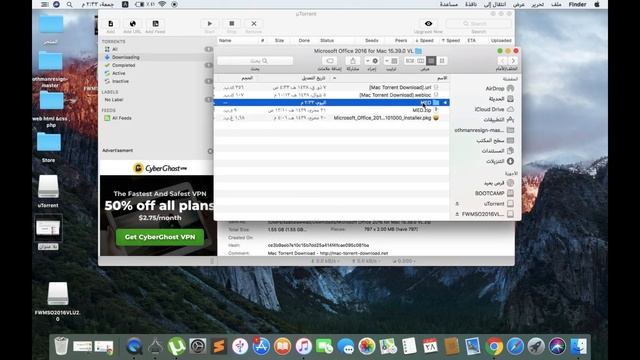
Task: Switch Finder to icon view
Action: click(442, 61)
